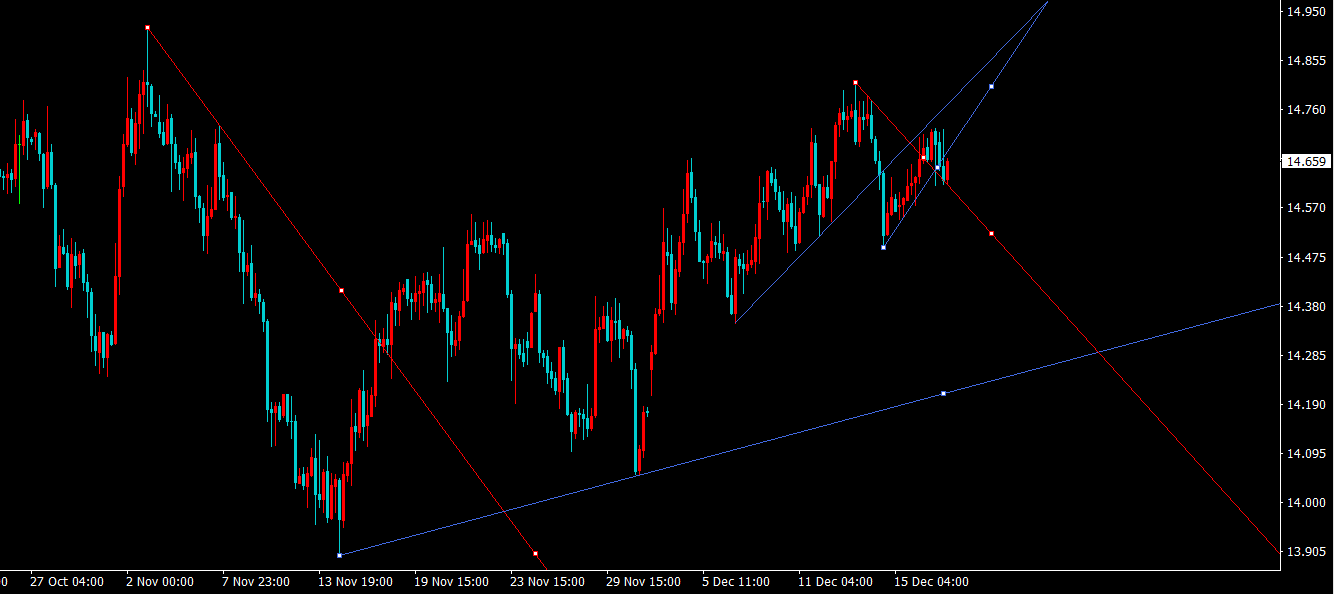
Task: Click the 27 Oct 04:00 time label
Action: pos(67,581)
